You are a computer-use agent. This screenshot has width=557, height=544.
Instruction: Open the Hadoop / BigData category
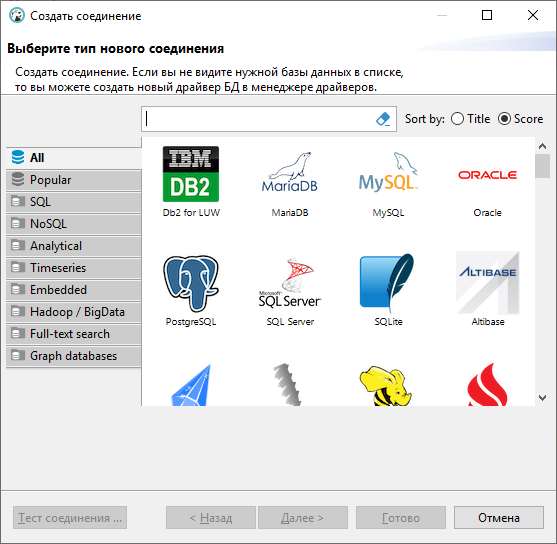pos(74,312)
